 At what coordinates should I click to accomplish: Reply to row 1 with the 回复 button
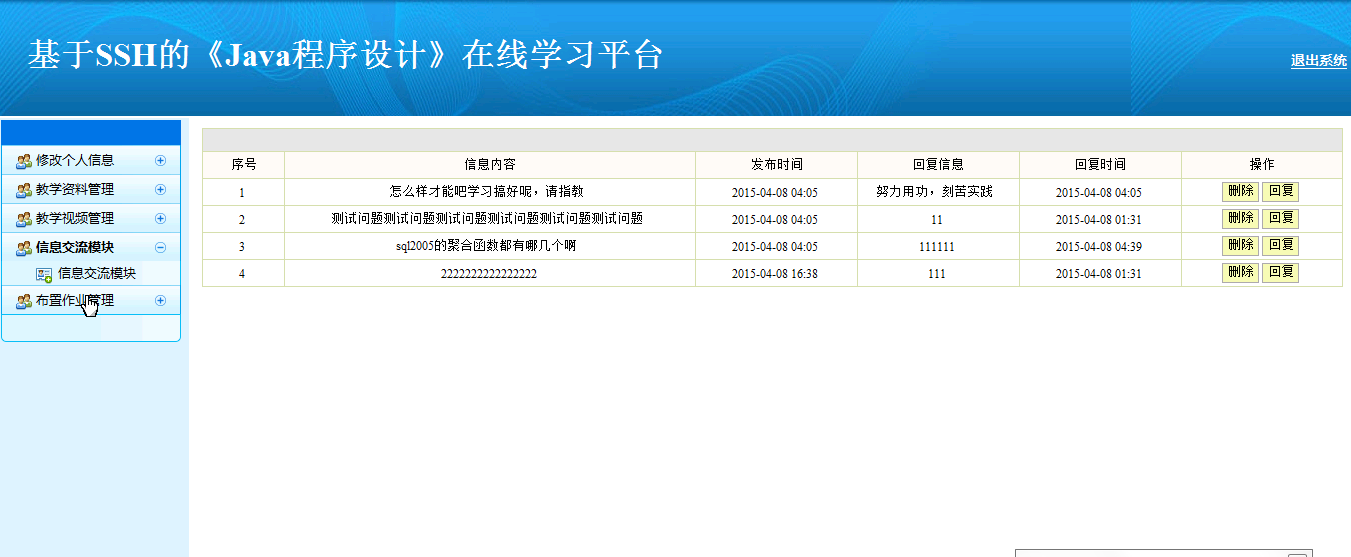[1280, 191]
